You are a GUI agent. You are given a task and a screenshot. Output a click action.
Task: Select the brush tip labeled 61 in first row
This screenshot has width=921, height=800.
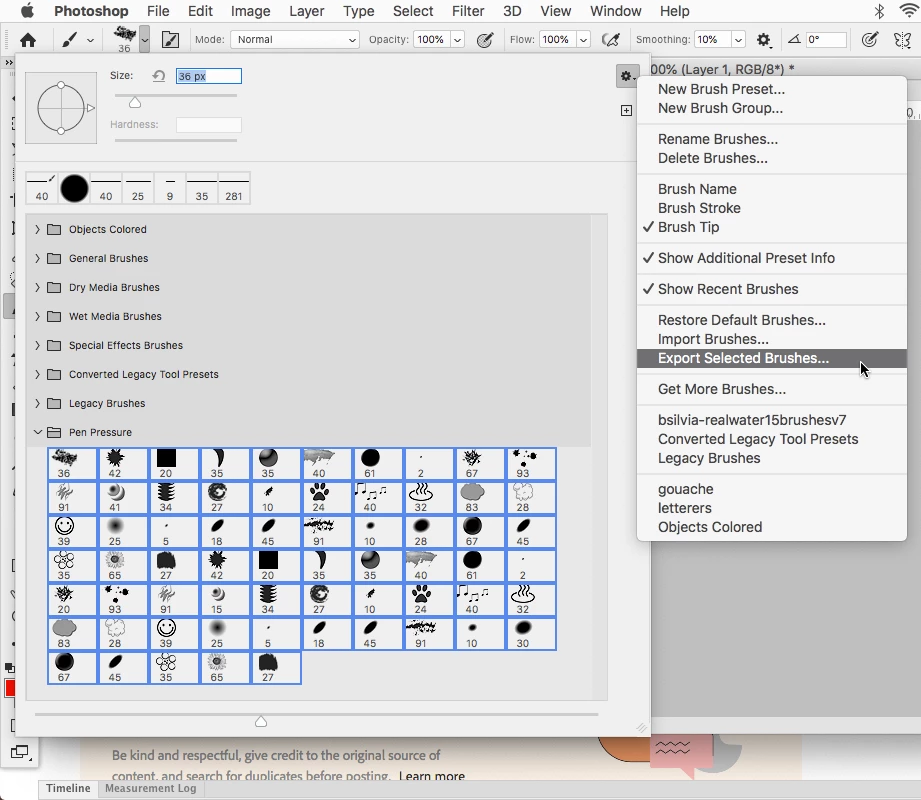378,463
